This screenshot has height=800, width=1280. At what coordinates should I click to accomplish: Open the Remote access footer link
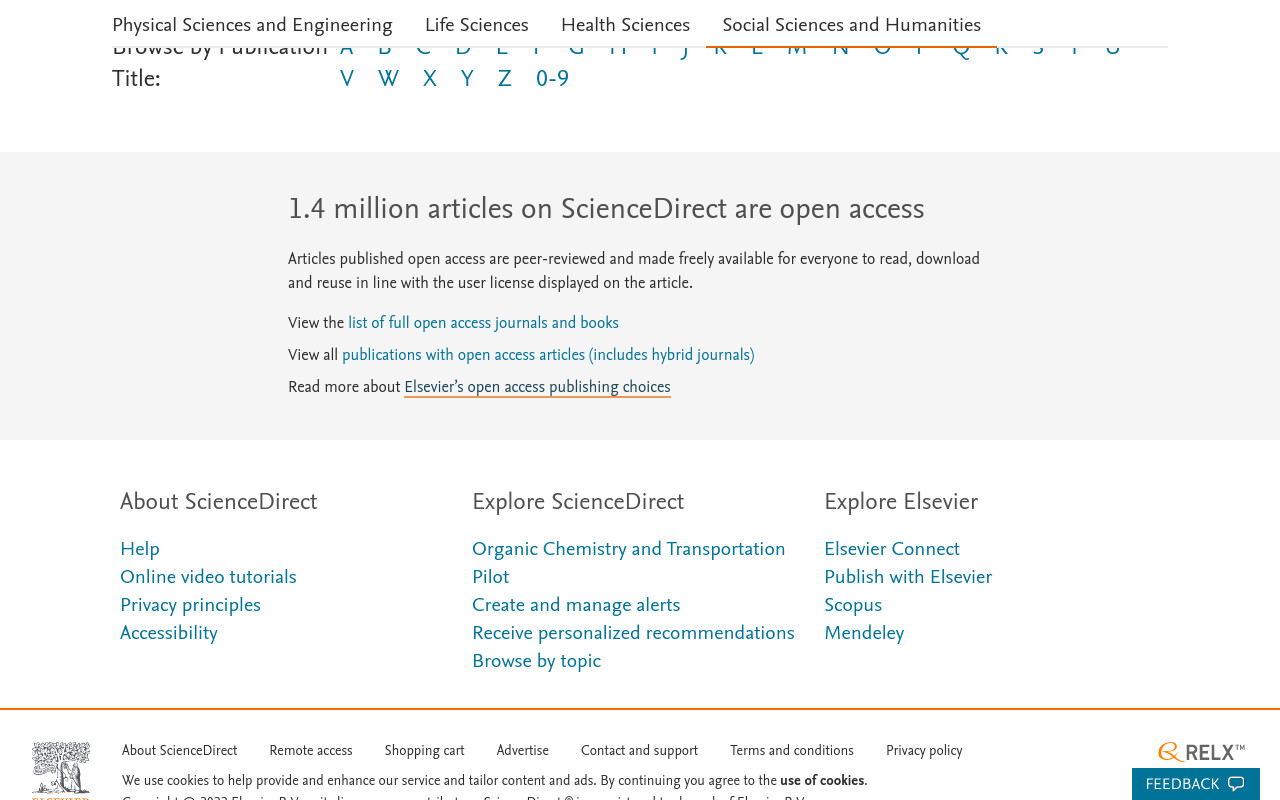(x=311, y=750)
